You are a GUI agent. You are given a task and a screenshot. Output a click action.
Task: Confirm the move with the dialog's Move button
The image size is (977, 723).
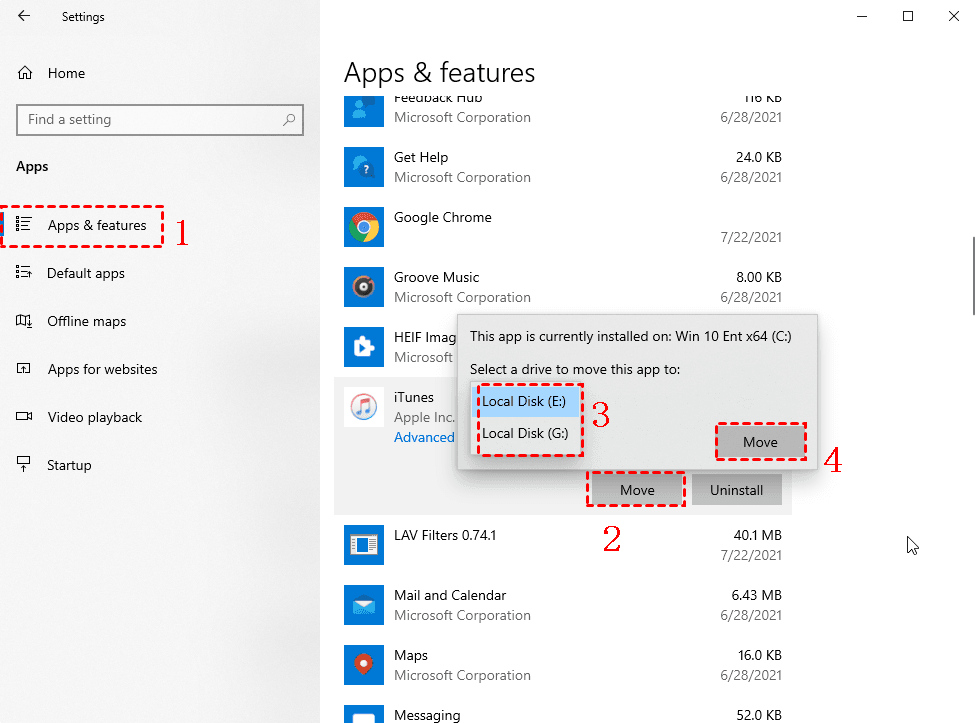(x=760, y=441)
